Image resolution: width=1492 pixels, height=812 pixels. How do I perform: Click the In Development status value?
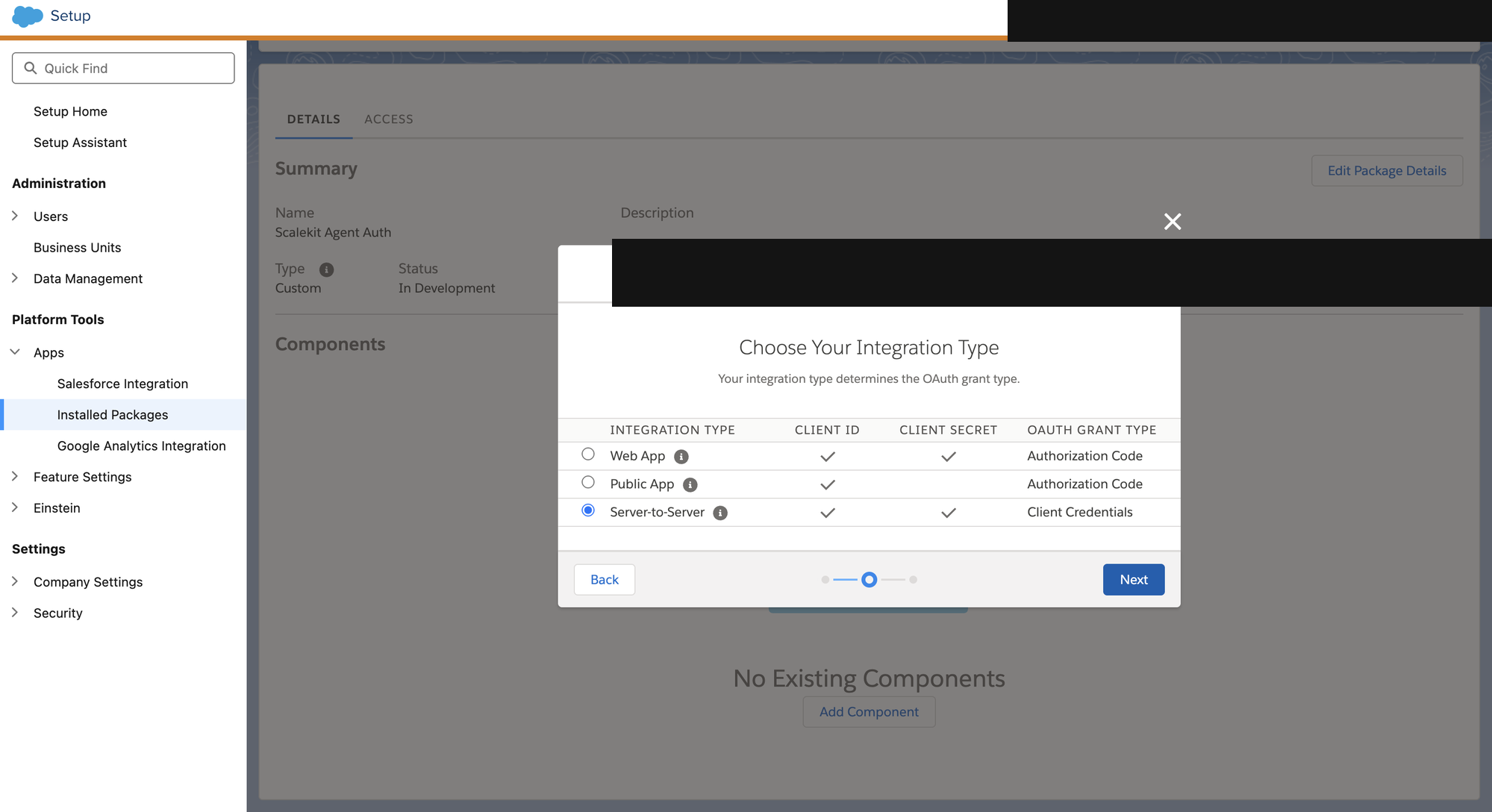(x=446, y=288)
